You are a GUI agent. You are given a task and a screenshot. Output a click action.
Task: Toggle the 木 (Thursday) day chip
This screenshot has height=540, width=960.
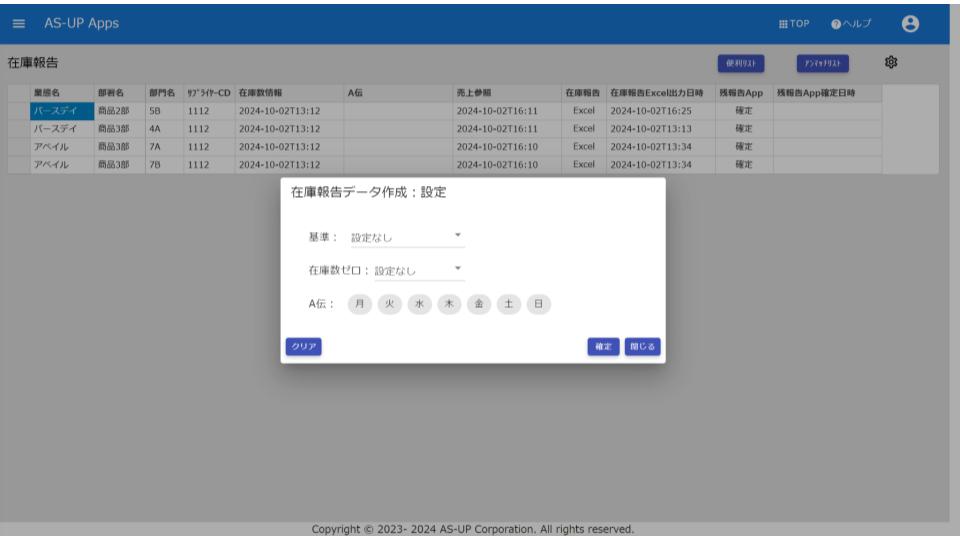pos(450,305)
